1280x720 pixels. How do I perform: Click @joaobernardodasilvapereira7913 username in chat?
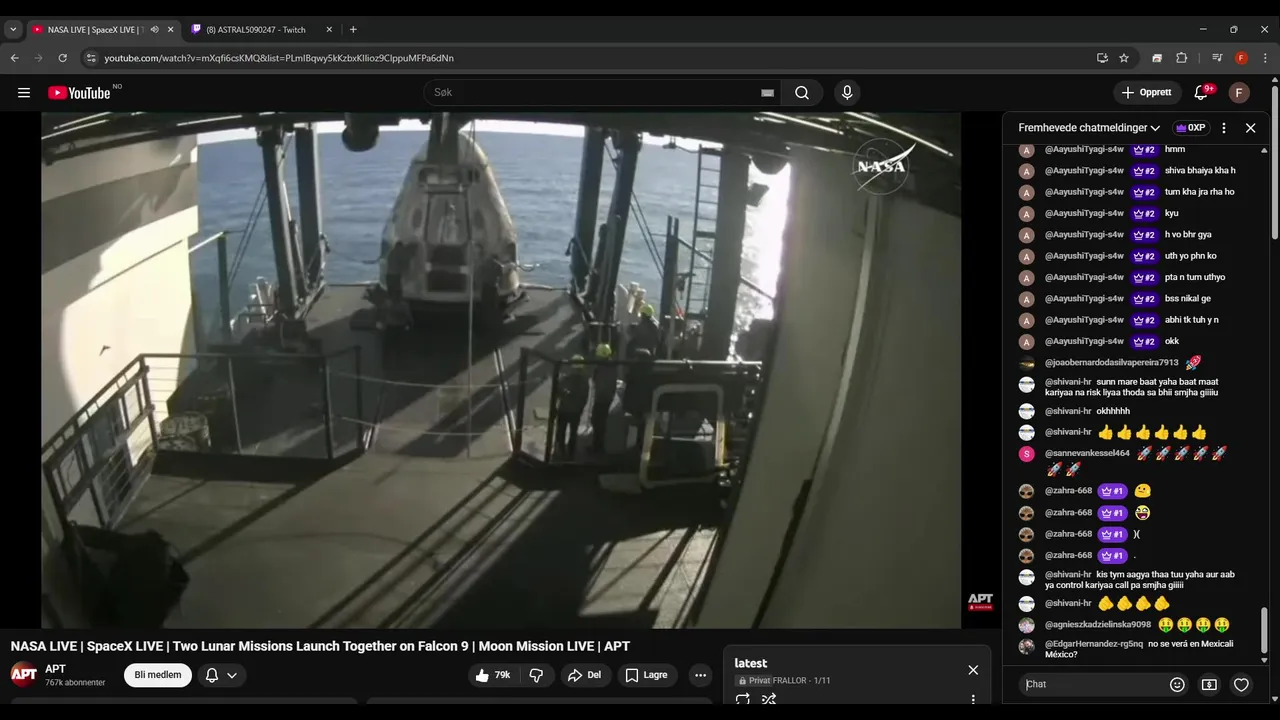(x=1112, y=363)
